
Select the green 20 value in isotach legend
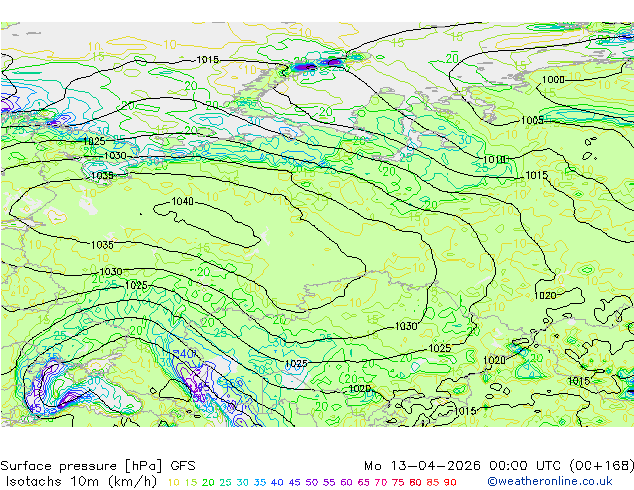pos(208,482)
